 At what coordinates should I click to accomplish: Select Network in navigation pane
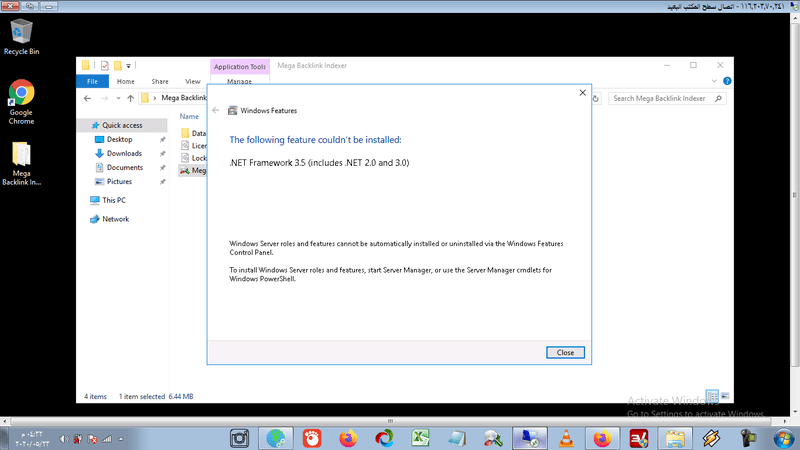click(x=115, y=219)
